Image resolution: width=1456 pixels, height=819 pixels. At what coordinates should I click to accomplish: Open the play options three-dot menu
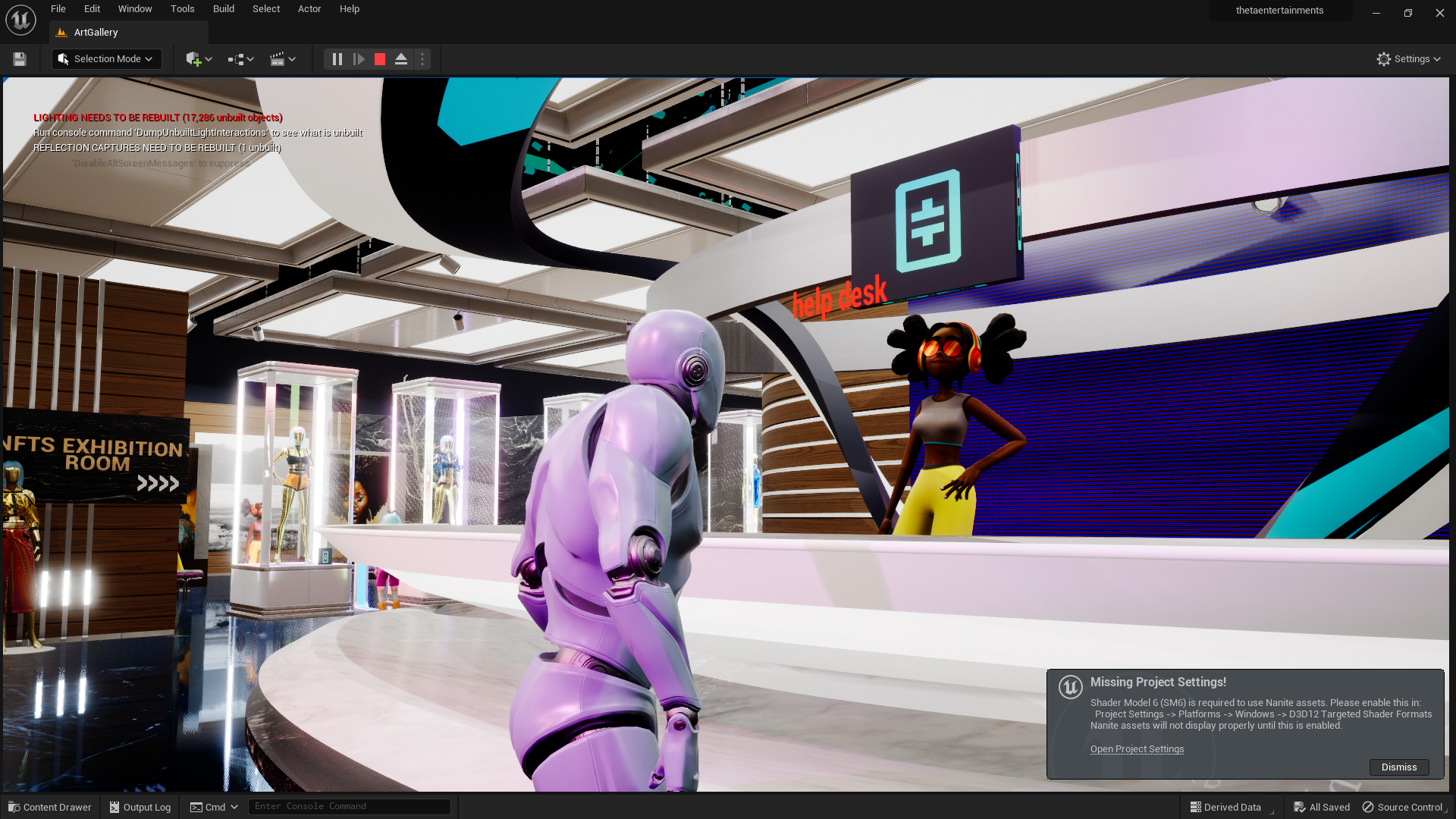(422, 59)
